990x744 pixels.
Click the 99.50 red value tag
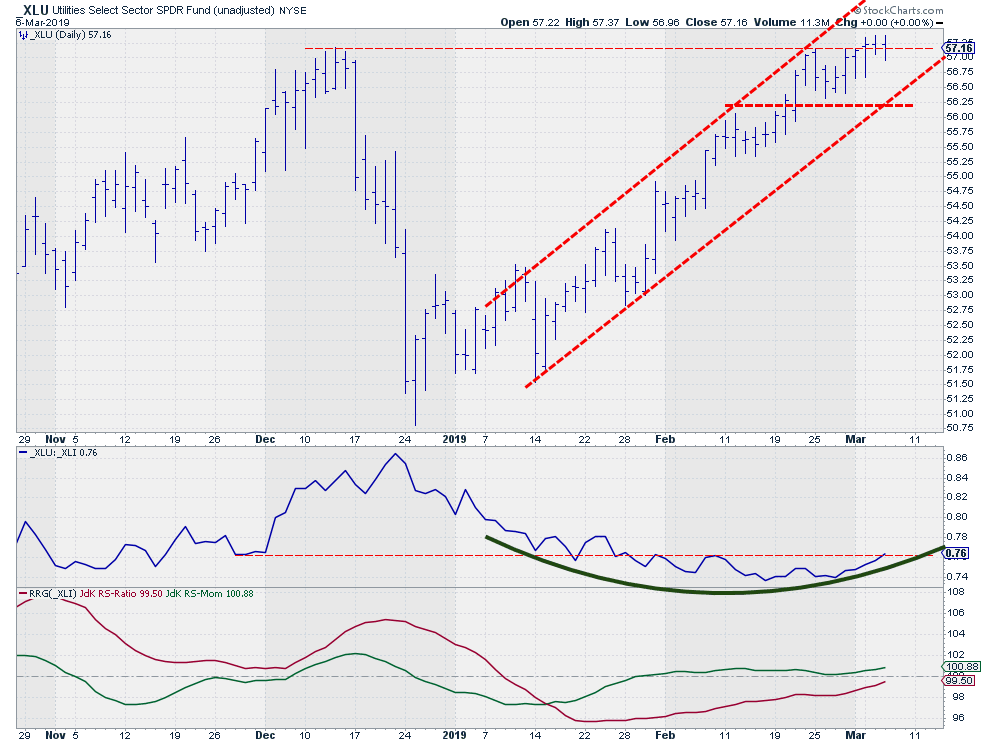[959, 680]
